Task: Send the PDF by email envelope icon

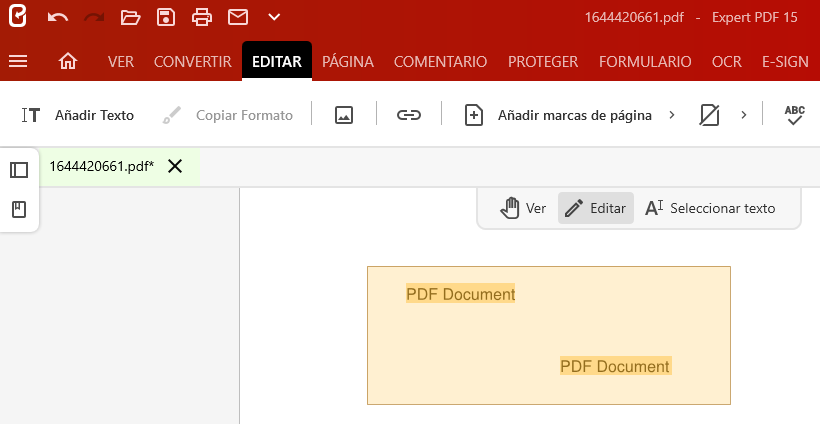Action: coord(238,17)
